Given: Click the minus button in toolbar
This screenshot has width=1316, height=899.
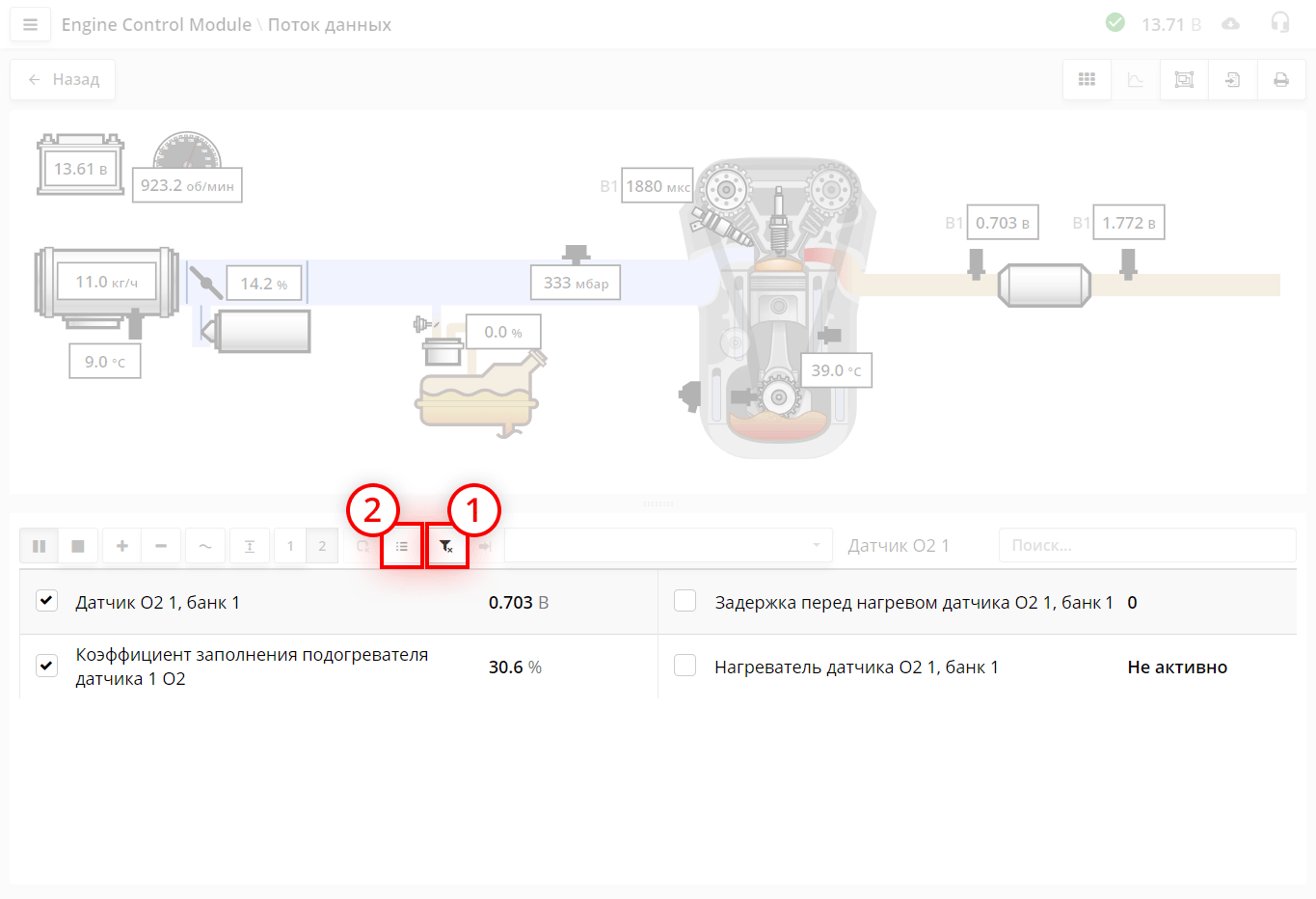Looking at the screenshot, I should tap(161, 546).
